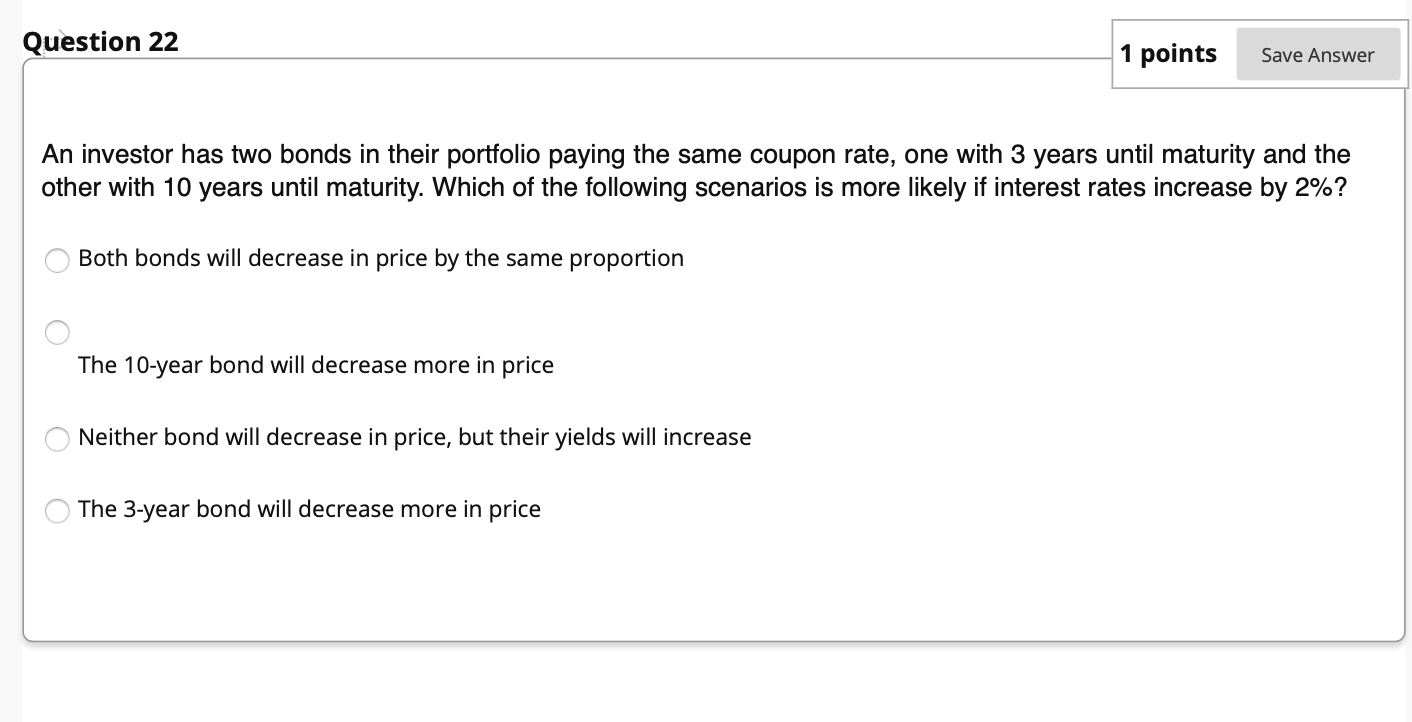1412x722 pixels.
Task: Click below the answer options inside the panel
Action: [x=700, y=590]
